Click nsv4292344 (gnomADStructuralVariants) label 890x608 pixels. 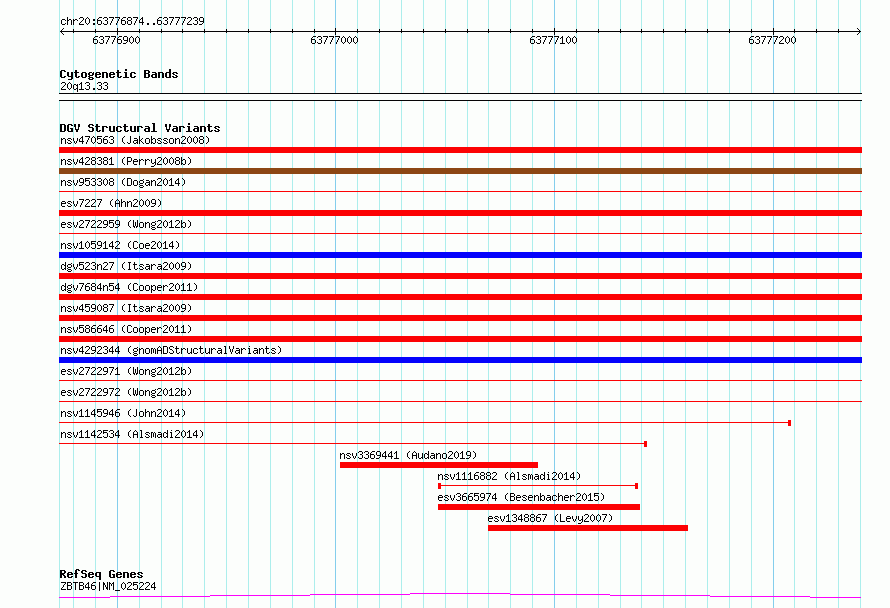tap(171, 350)
